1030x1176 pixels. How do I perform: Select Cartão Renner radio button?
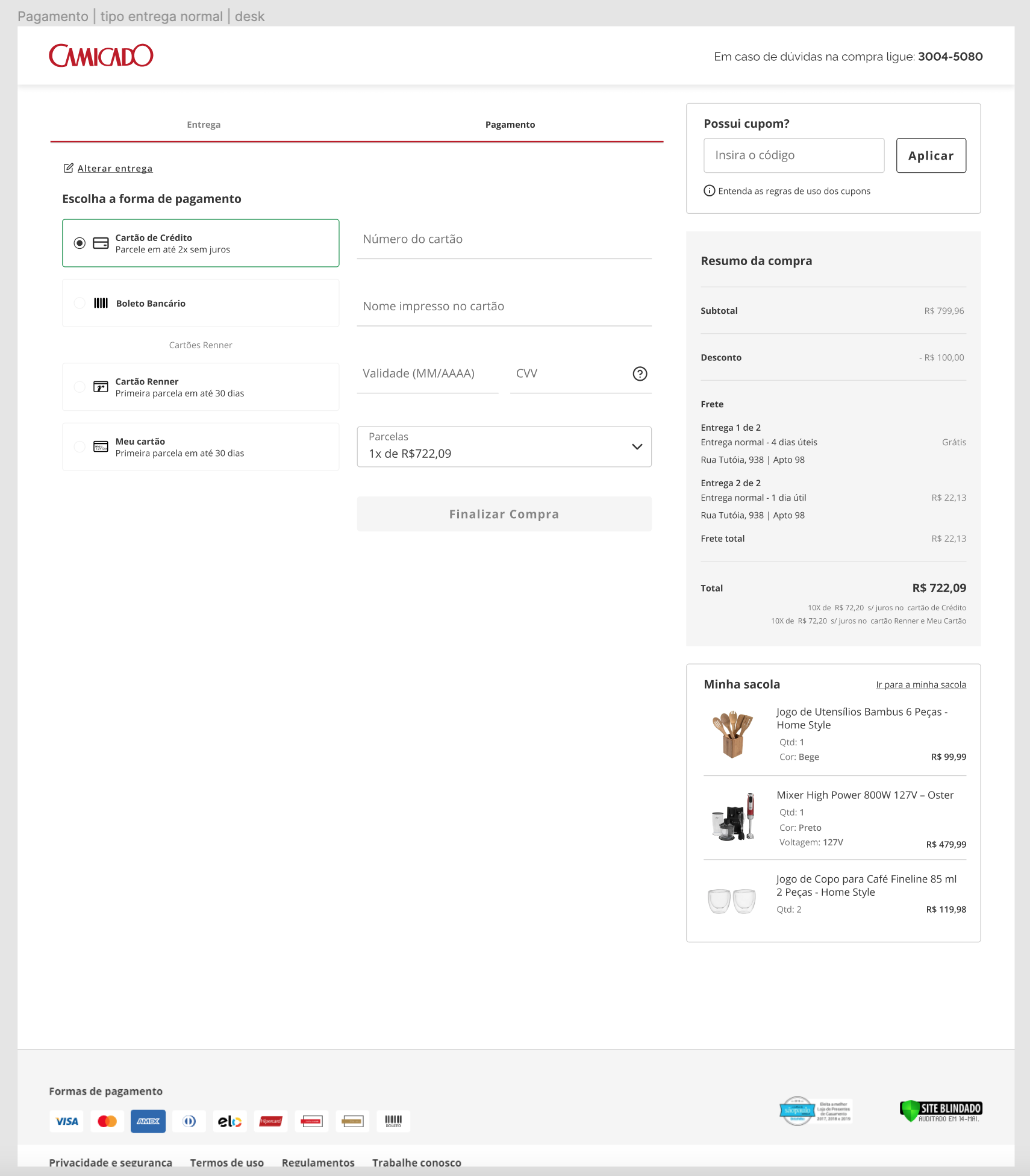pos(80,387)
